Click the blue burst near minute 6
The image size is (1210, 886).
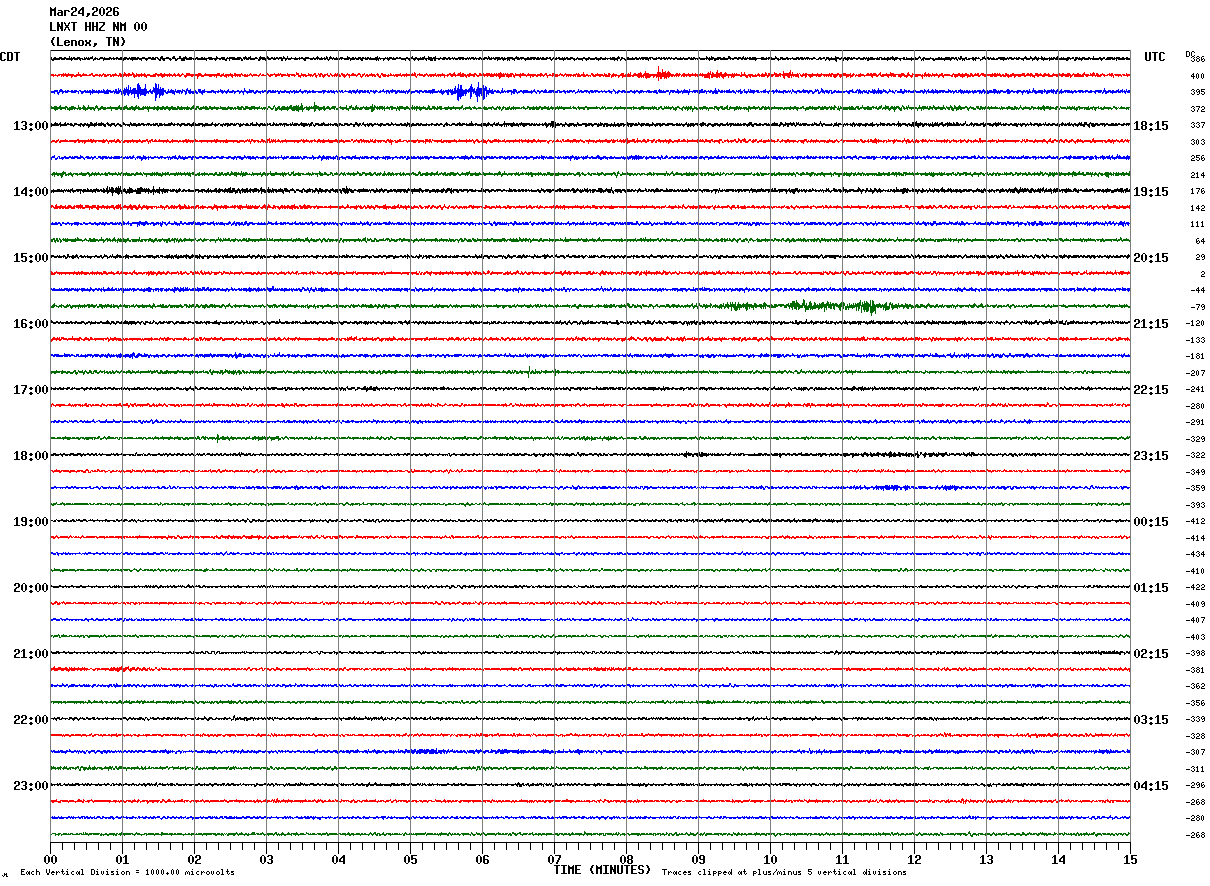click(470, 92)
